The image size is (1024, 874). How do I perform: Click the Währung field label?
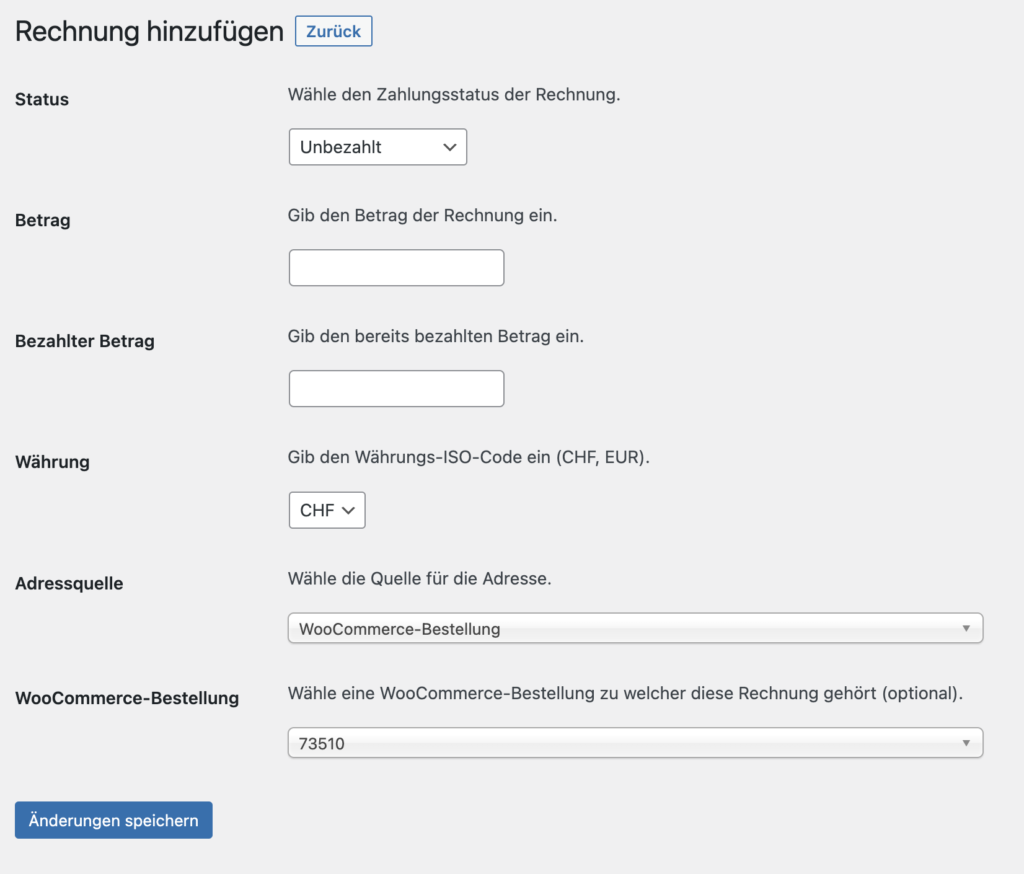tap(52, 462)
